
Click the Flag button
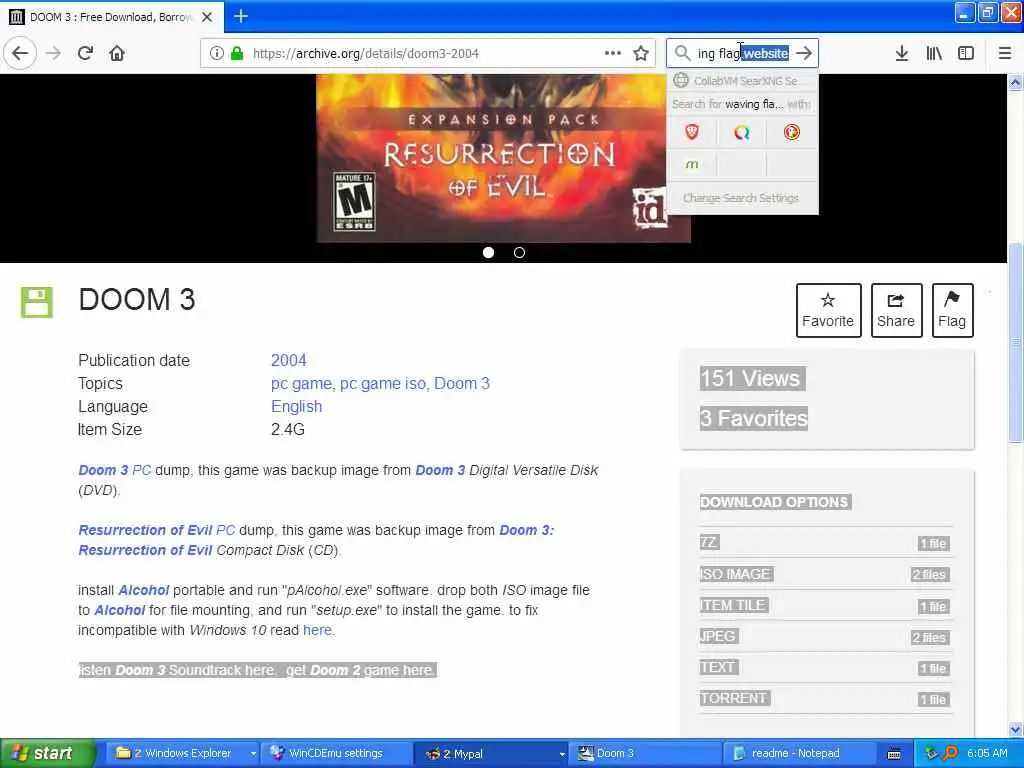[x=952, y=310]
